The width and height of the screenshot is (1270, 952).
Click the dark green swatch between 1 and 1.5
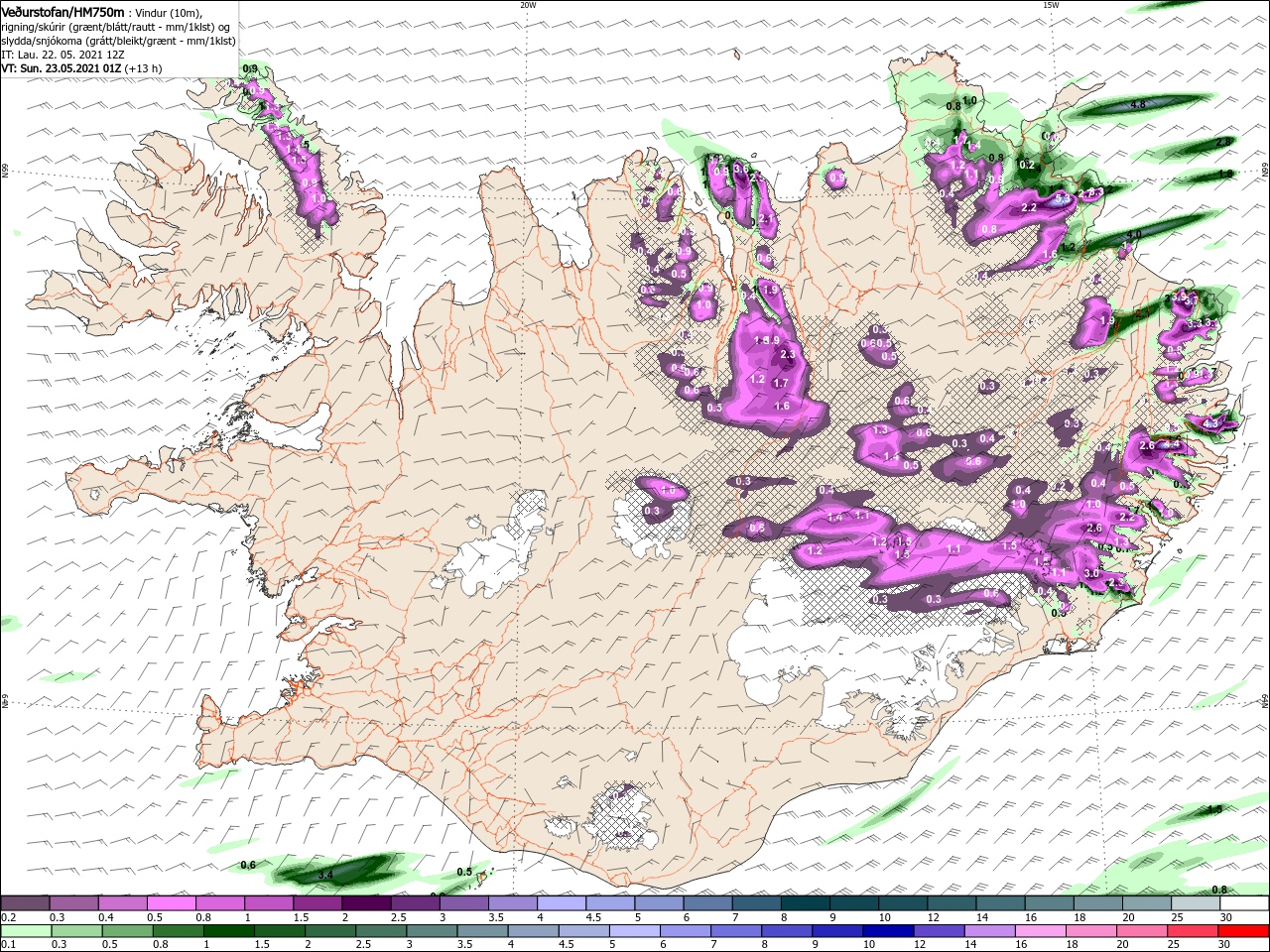(228, 931)
